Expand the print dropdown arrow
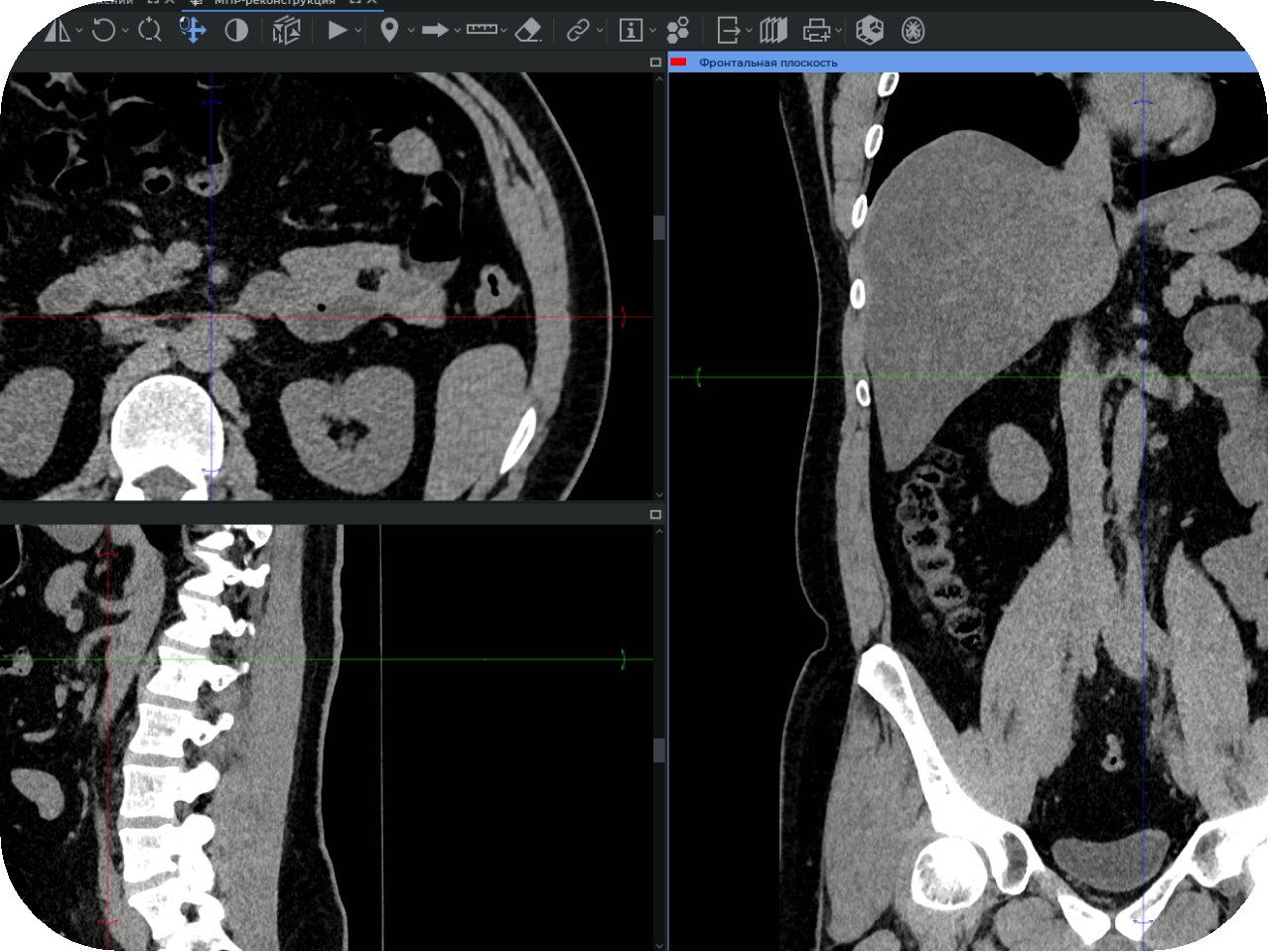 (839, 31)
